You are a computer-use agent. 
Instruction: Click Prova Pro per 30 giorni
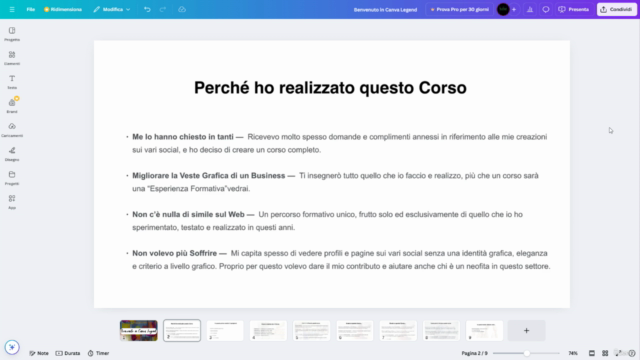[x=459, y=9]
